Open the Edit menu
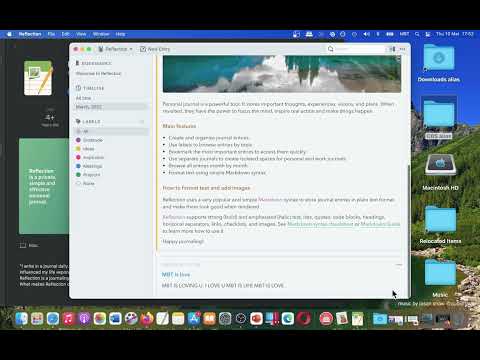480x360 pixels. tap(65, 34)
